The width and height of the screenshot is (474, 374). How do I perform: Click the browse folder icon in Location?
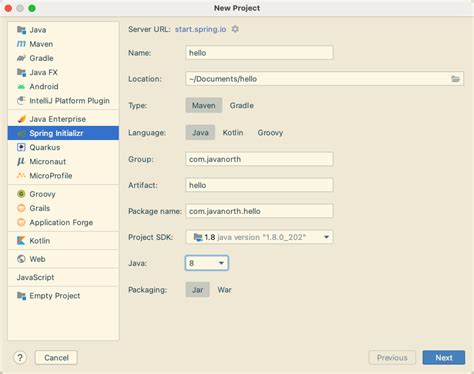[x=455, y=79]
